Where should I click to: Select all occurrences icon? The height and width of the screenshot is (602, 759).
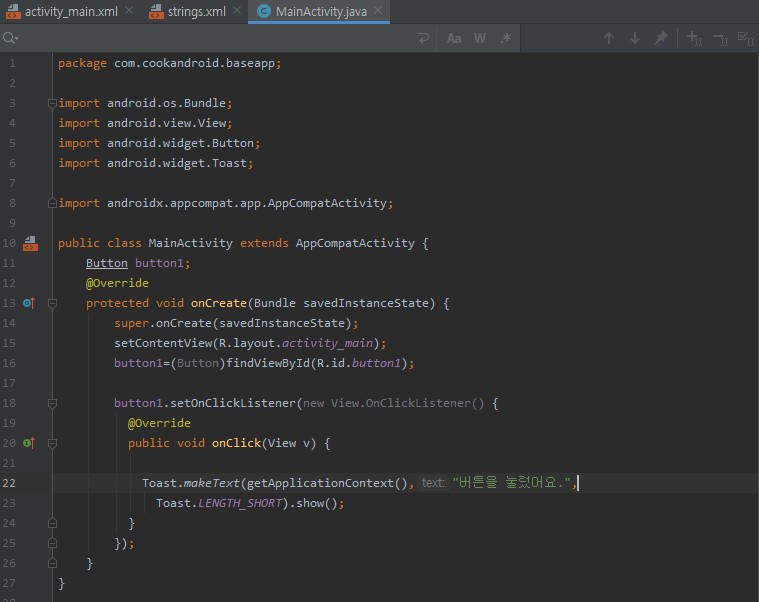745,38
